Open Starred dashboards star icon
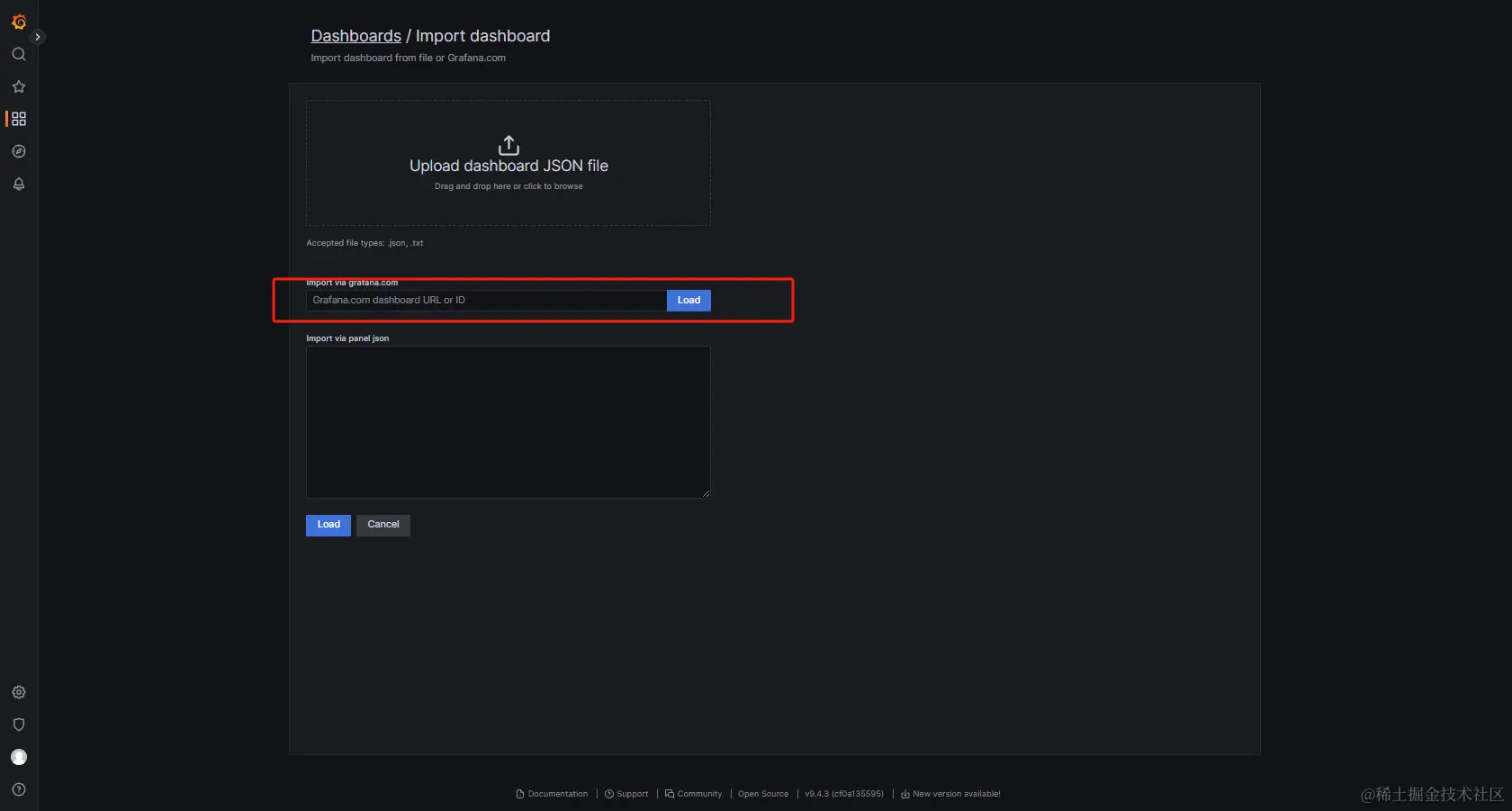The height and width of the screenshot is (811, 1512). click(x=19, y=86)
